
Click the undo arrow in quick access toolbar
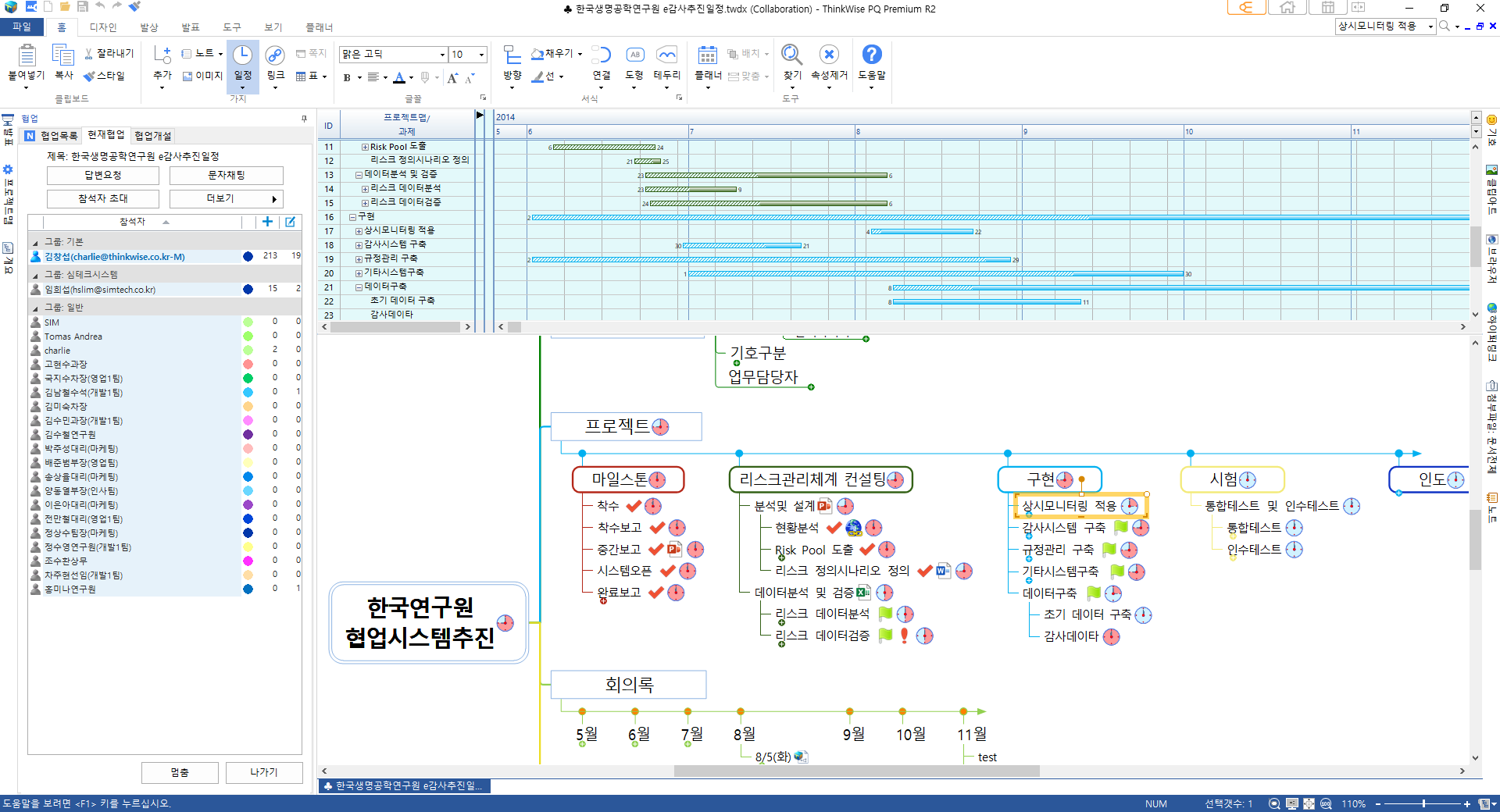click(x=100, y=6)
